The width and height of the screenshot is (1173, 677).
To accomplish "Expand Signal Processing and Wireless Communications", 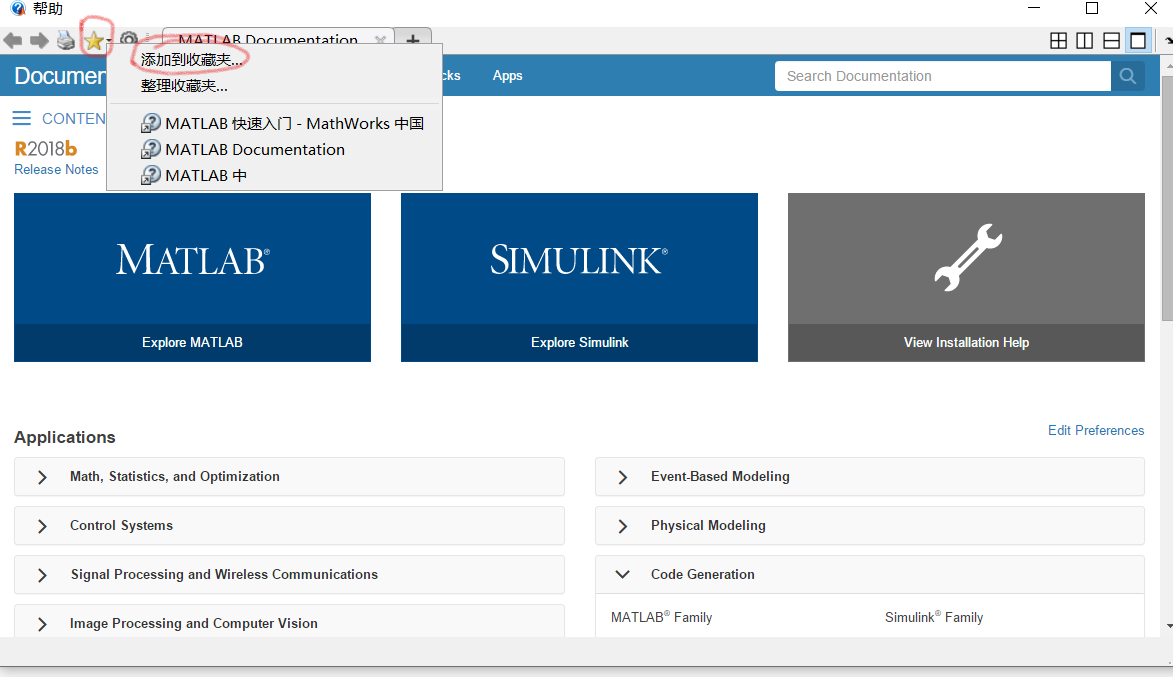I will click(289, 575).
